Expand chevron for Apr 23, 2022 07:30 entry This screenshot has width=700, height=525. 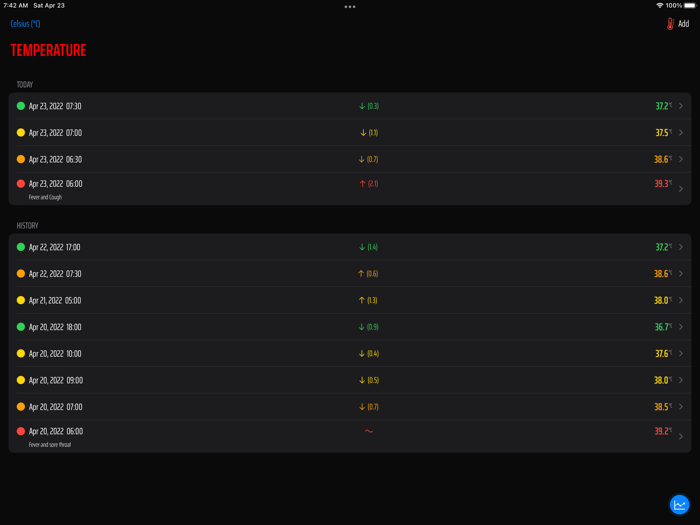pos(681,106)
